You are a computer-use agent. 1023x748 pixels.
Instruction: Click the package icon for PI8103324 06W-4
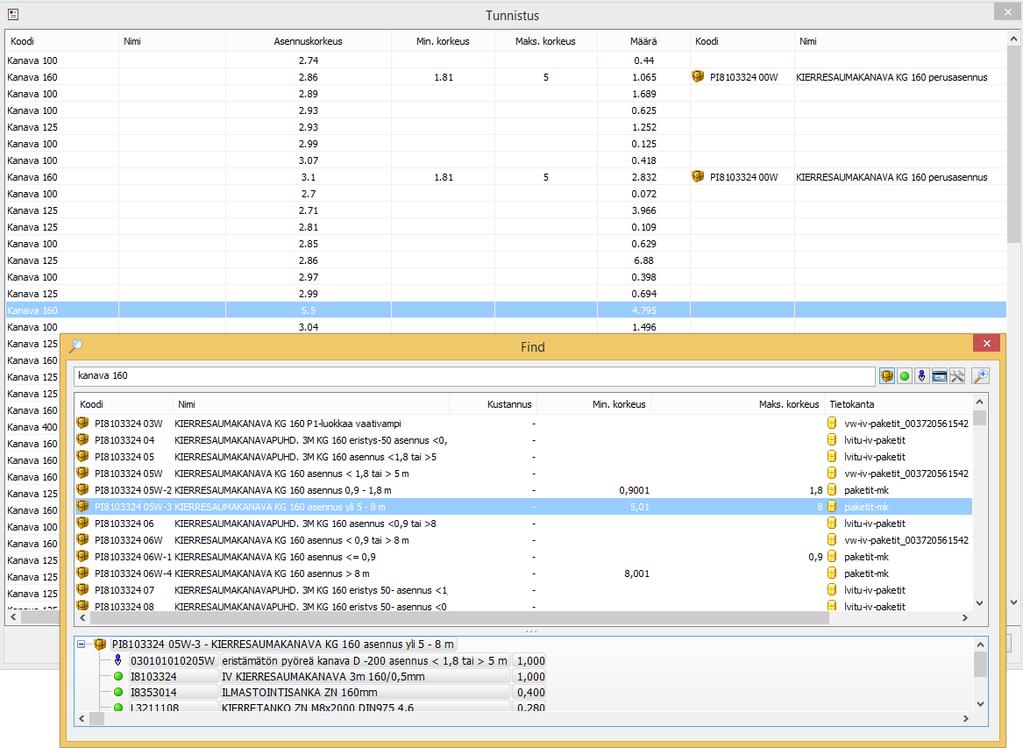(x=83, y=573)
